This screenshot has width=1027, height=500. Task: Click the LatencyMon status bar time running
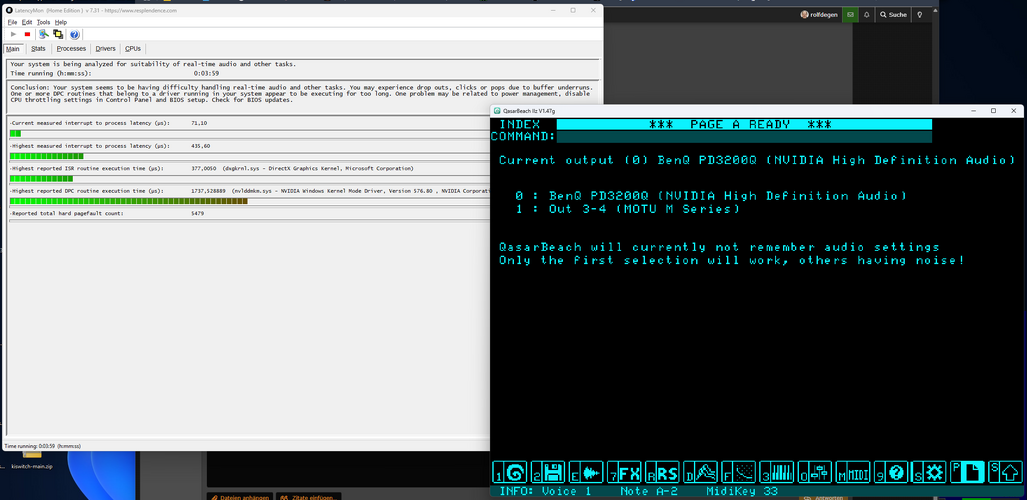(42, 446)
